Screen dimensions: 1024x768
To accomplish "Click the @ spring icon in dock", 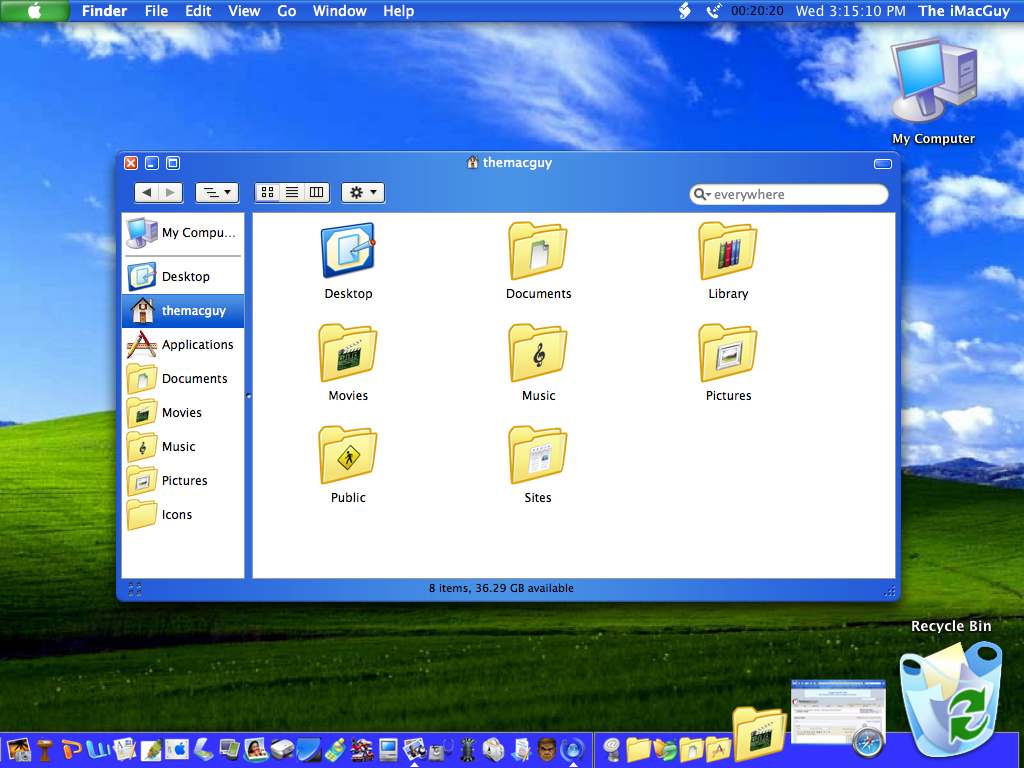I will (x=611, y=749).
